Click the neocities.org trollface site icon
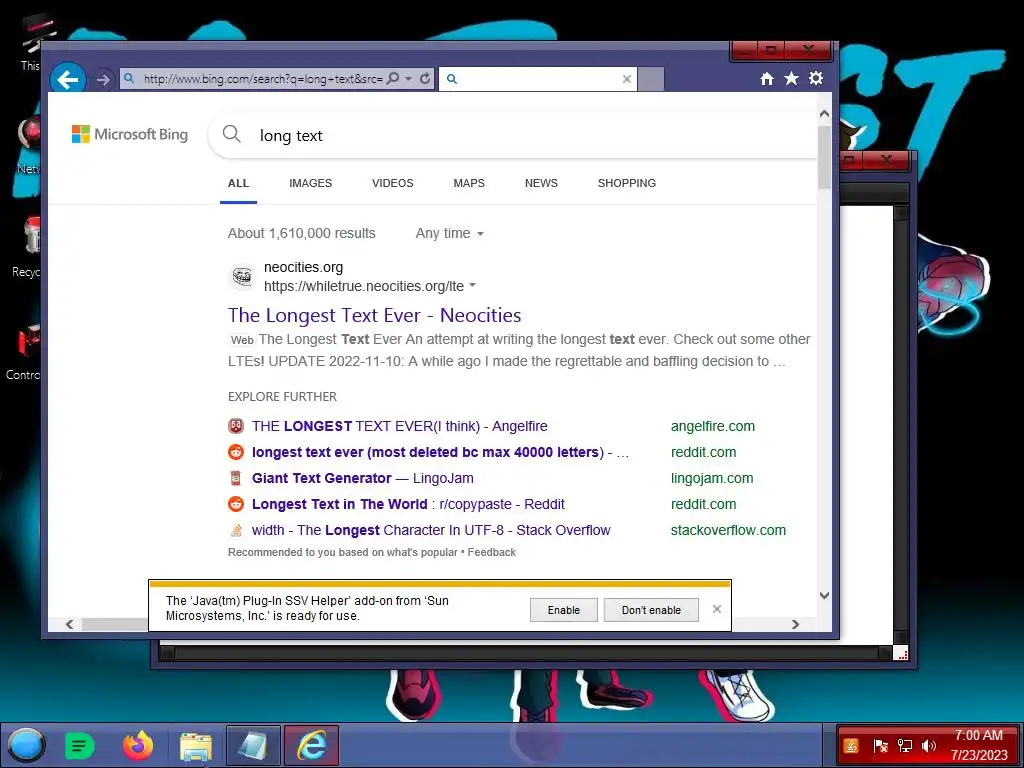This screenshot has height=768, width=1024. [x=242, y=276]
